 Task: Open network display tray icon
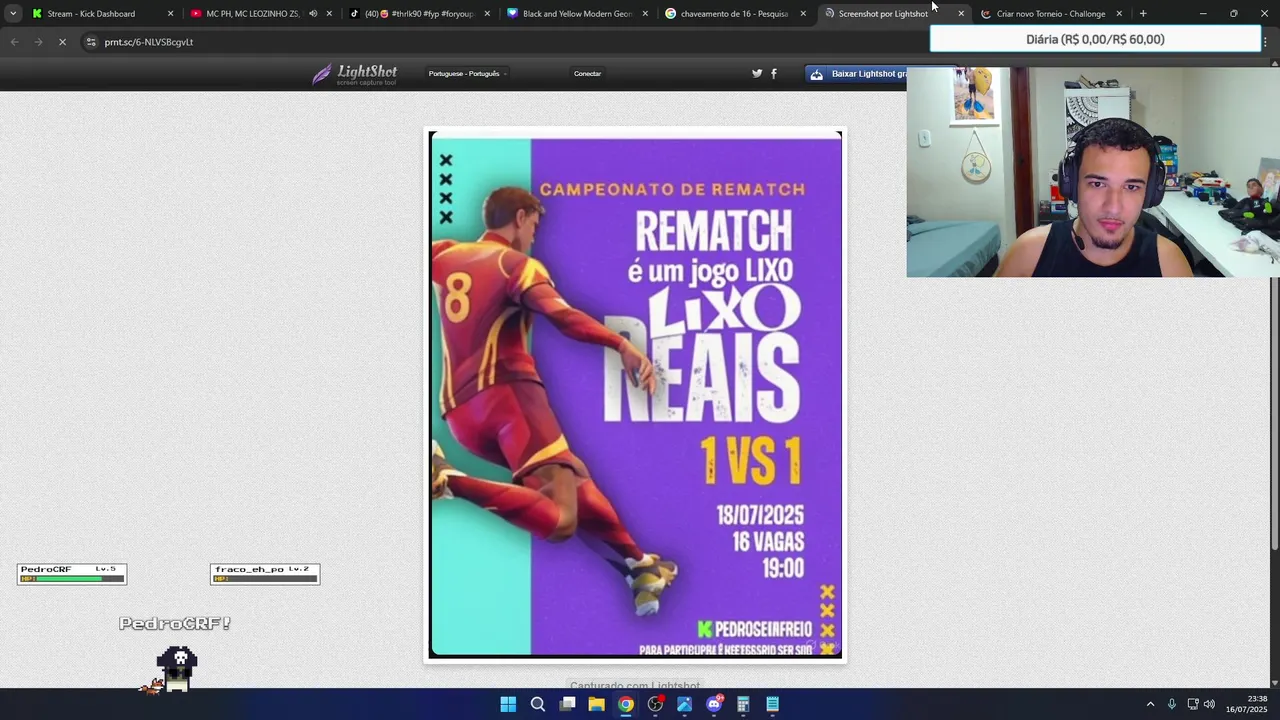tap(1193, 704)
